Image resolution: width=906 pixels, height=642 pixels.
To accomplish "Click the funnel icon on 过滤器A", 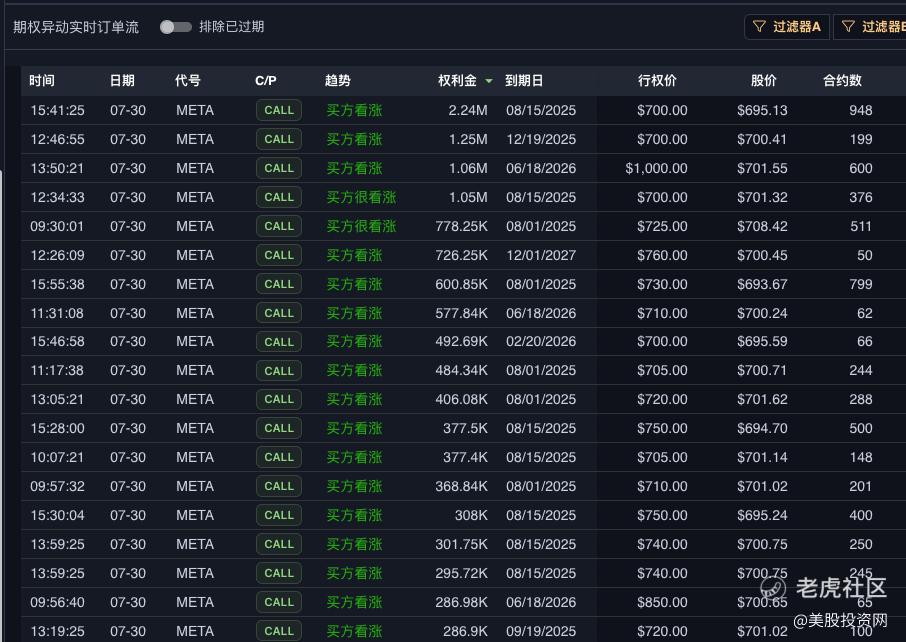I will coord(759,27).
